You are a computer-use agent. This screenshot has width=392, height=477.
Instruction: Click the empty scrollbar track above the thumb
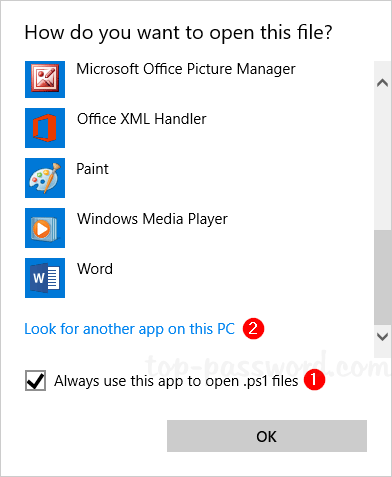coord(382,161)
